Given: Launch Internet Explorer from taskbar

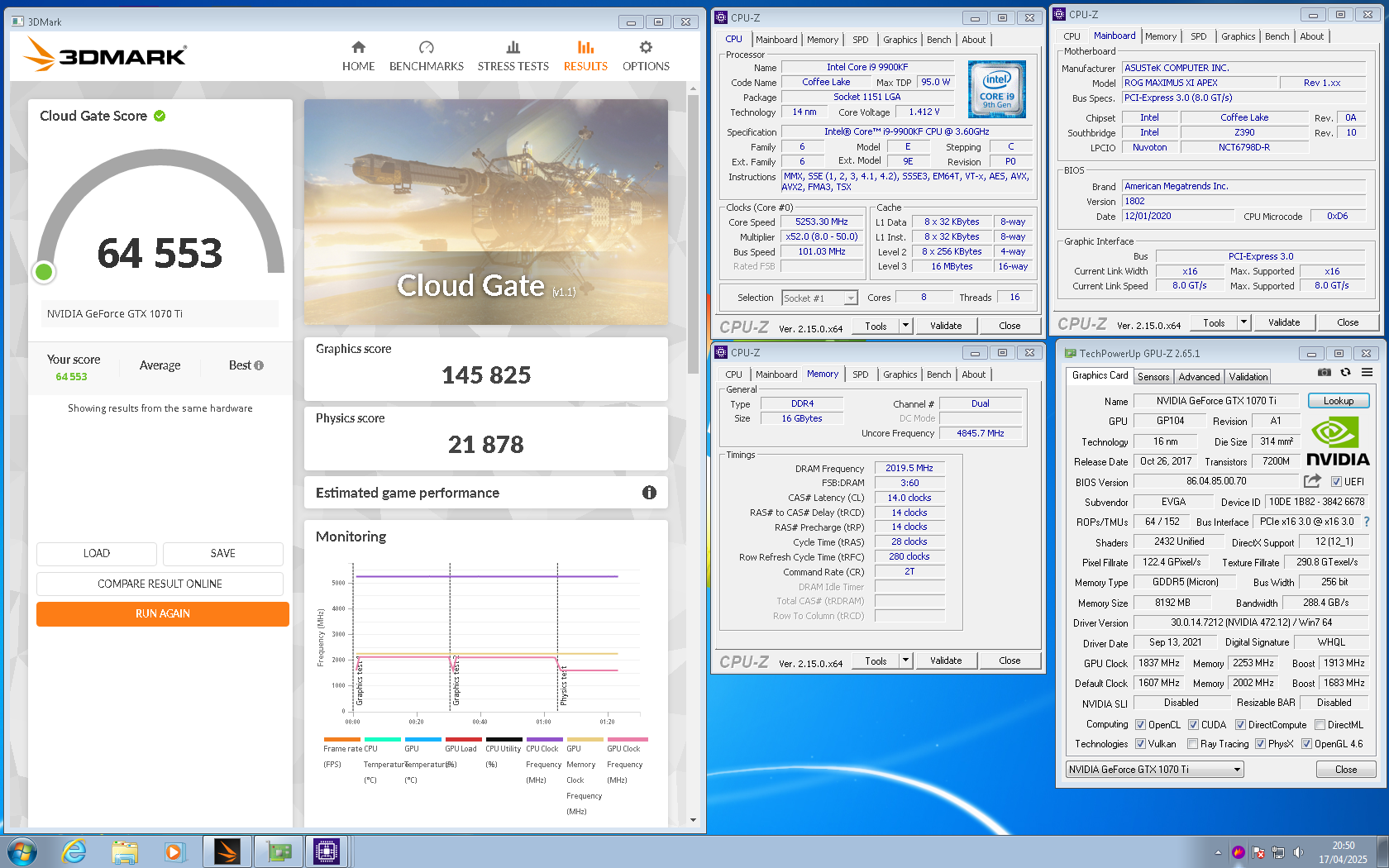Looking at the screenshot, I should click(74, 851).
